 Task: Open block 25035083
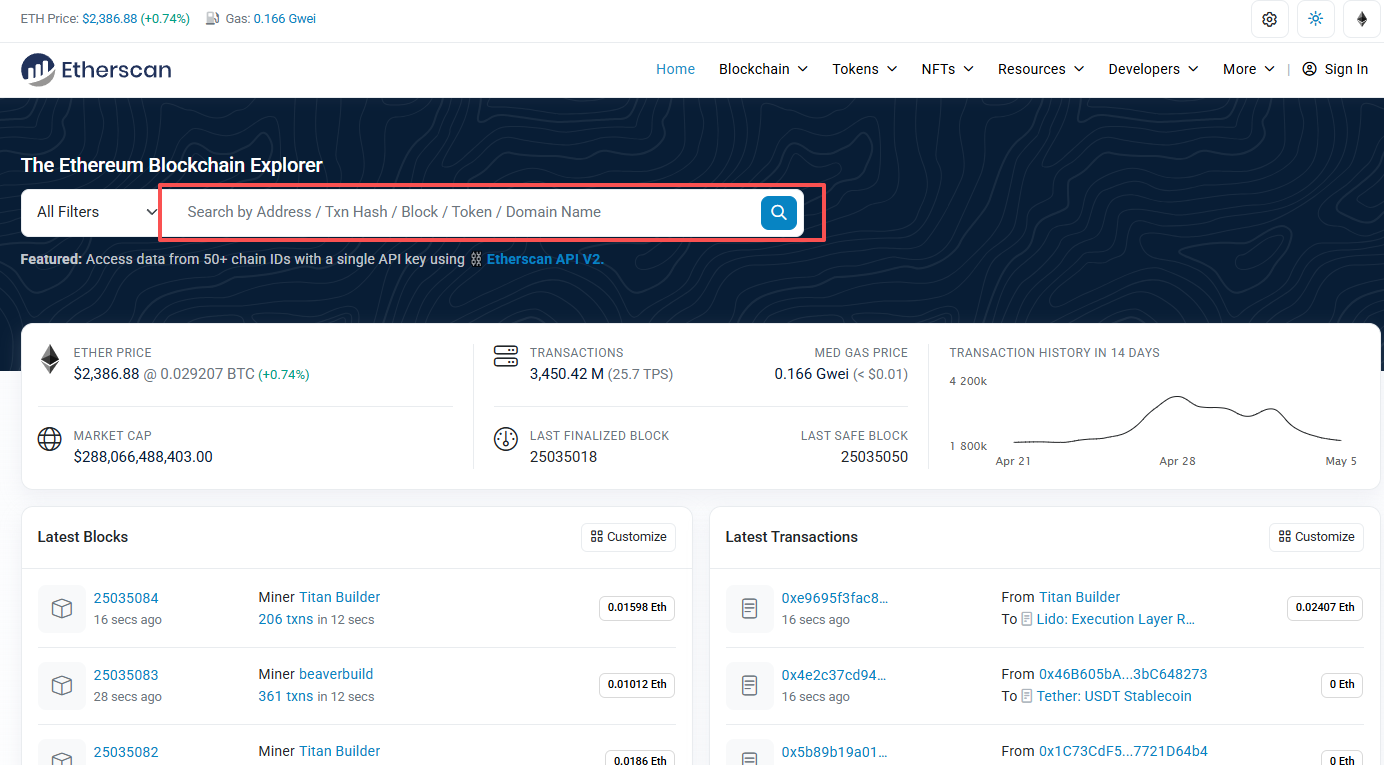(126, 675)
